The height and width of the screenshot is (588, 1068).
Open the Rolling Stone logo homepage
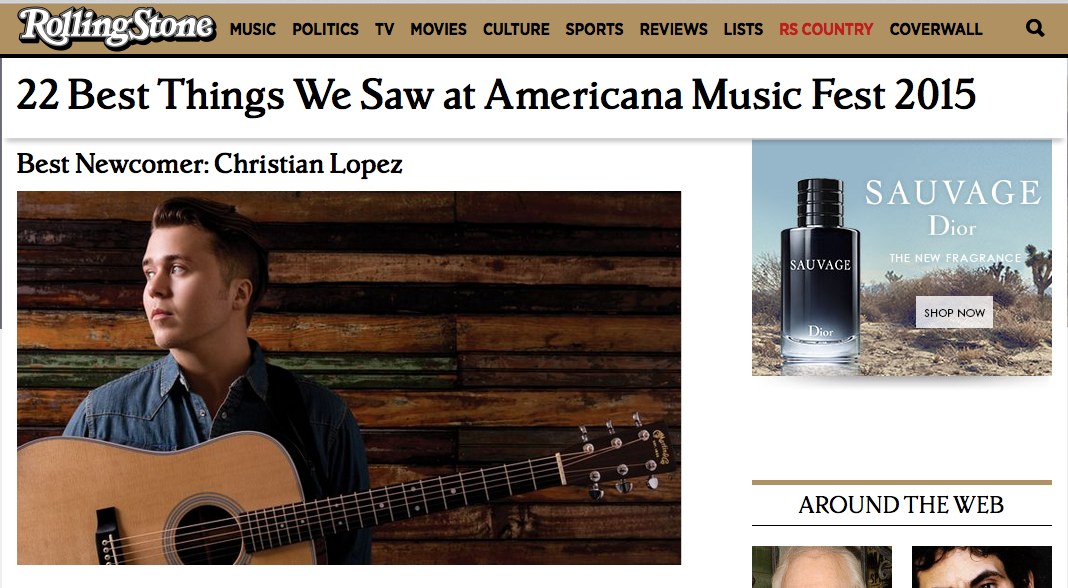(x=117, y=28)
